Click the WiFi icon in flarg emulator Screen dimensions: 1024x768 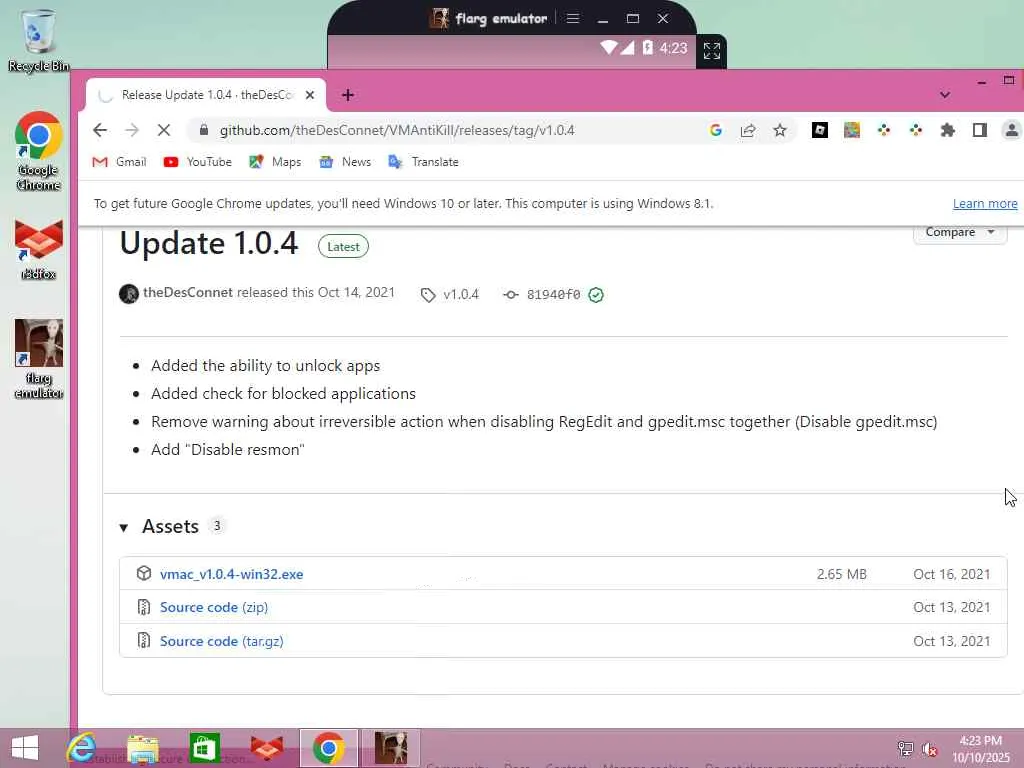point(608,48)
